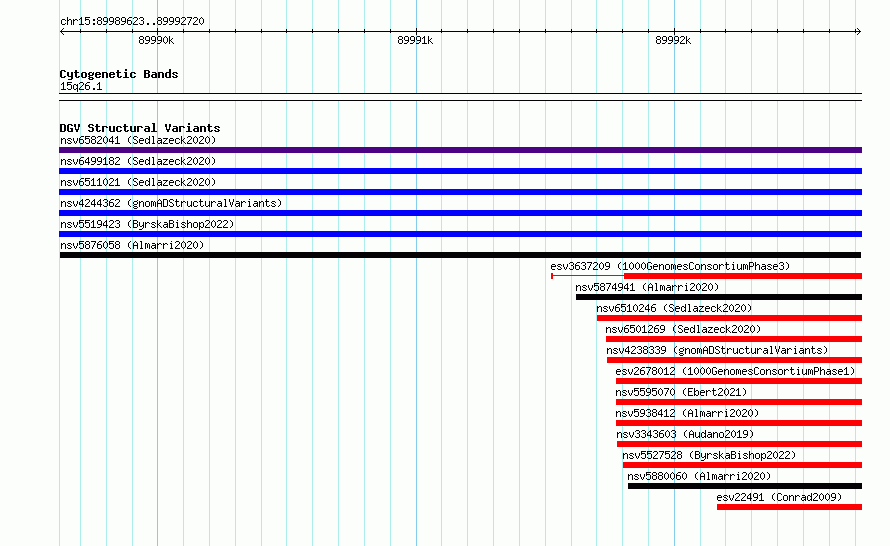
Task: Select the dark purple nsv6582041 variant bar
Action: (460, 150)
